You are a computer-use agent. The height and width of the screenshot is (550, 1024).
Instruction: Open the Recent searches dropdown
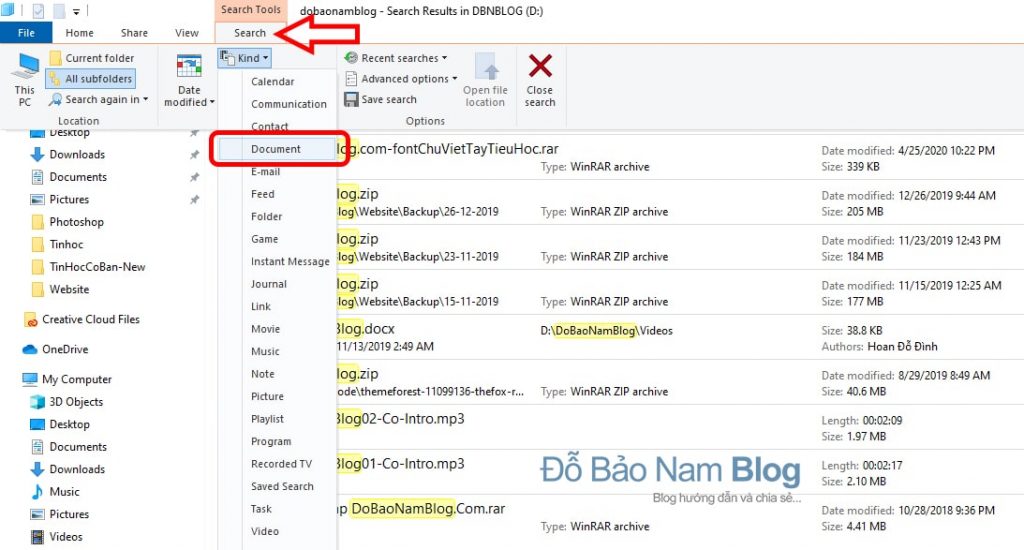tap(396, 58)
